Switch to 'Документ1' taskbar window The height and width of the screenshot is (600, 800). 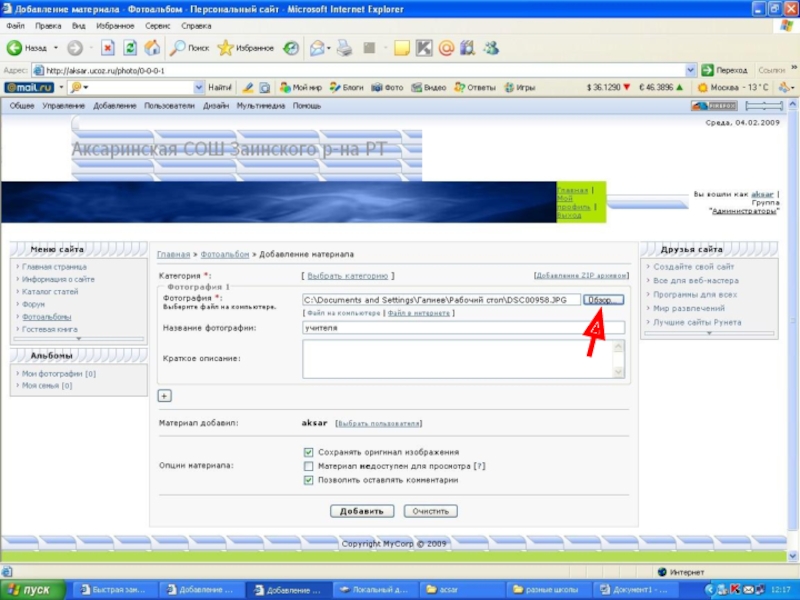tap(636, 590)
